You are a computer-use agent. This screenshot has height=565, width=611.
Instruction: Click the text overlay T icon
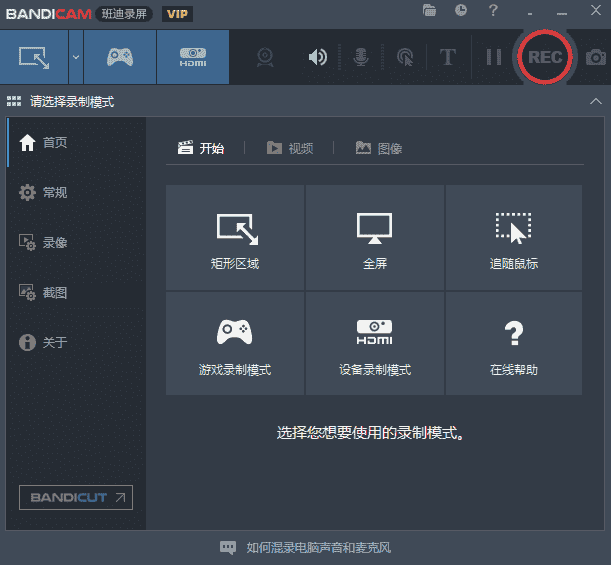(447, 57)
